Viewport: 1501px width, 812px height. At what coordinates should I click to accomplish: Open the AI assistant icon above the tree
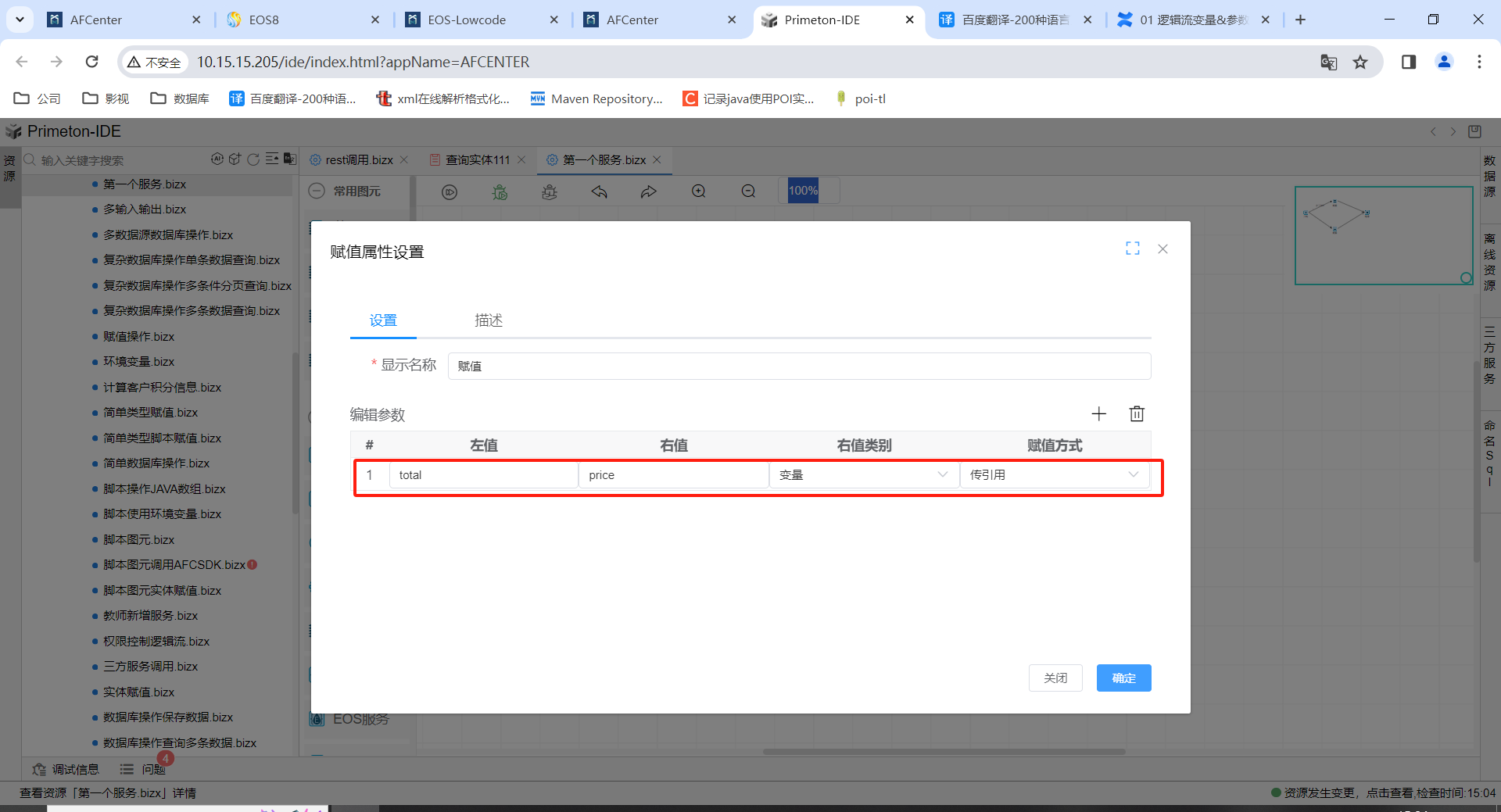click(217, 159)
